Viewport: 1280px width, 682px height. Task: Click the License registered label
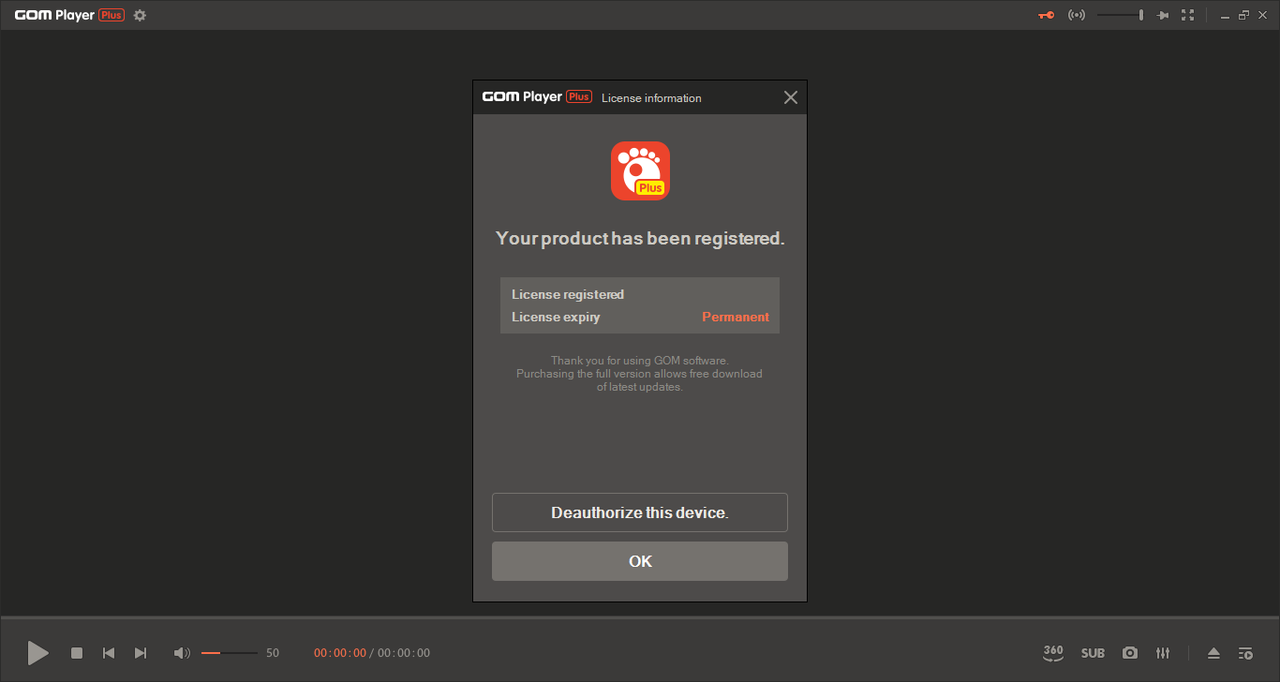pos(568,295)
